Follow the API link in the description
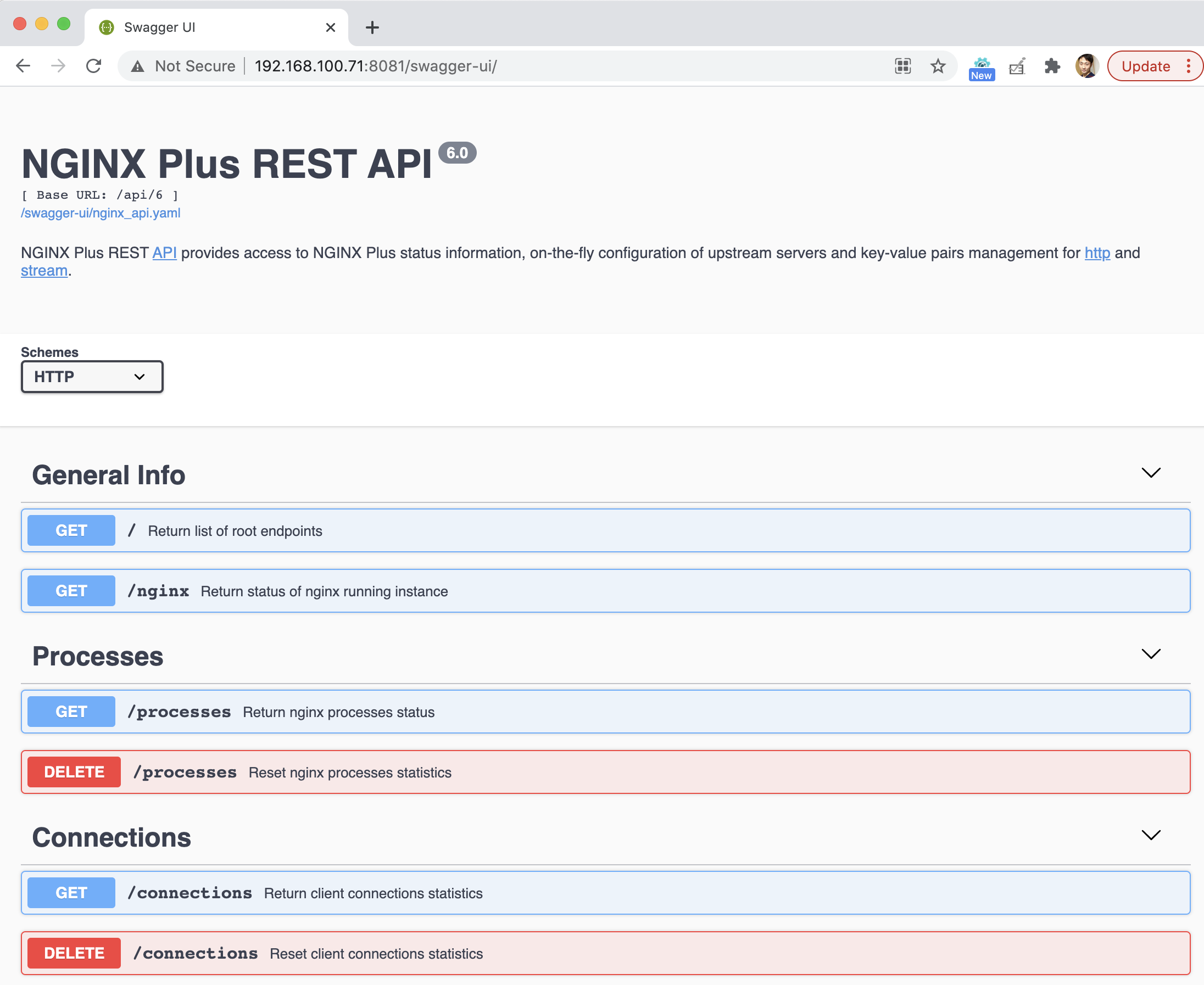The width and height of the screenshot is (1204, 985). pos(165,253)
